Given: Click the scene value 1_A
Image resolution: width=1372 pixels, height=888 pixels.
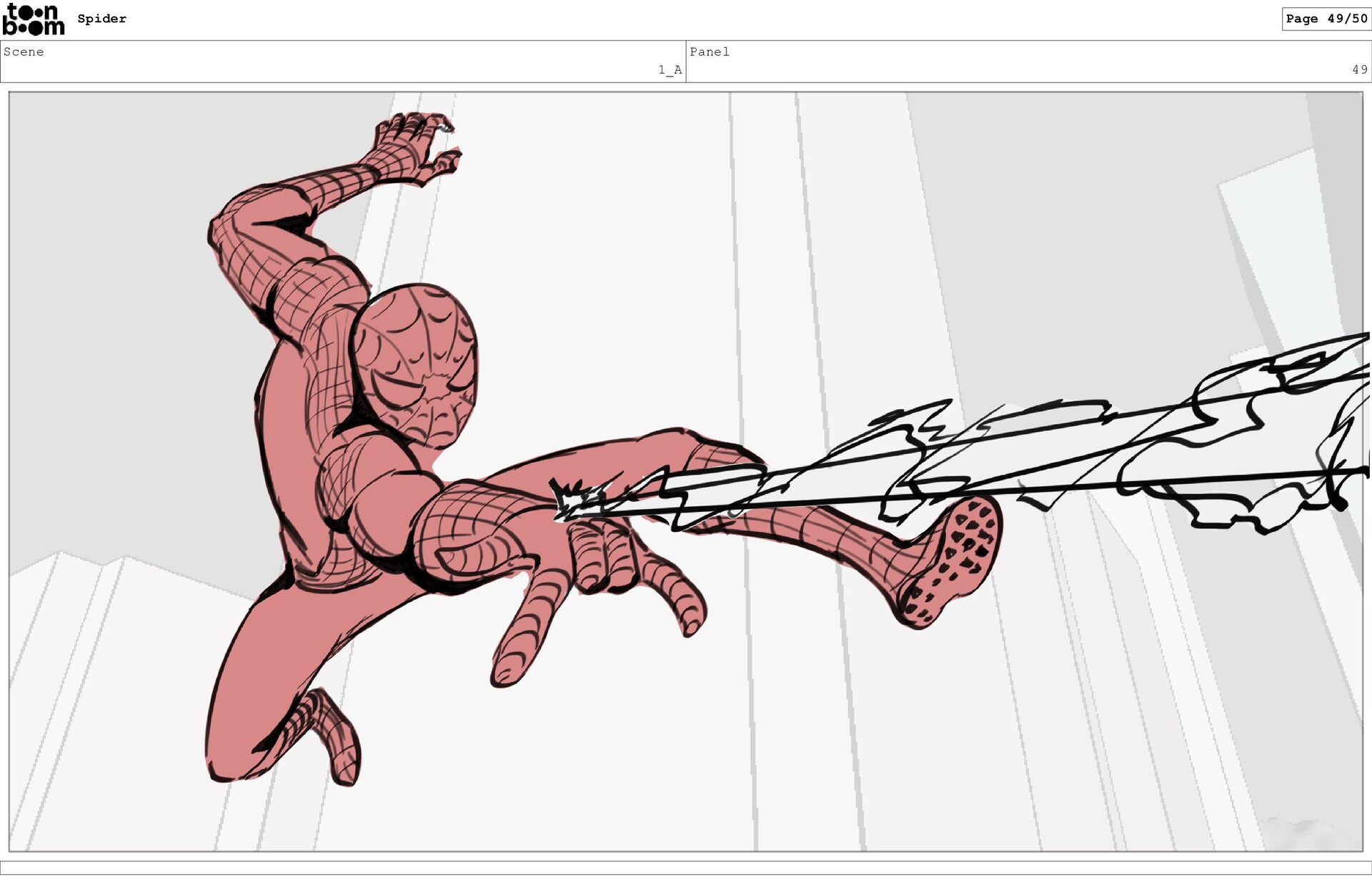Looking at the screenshot, I should 670,69.
